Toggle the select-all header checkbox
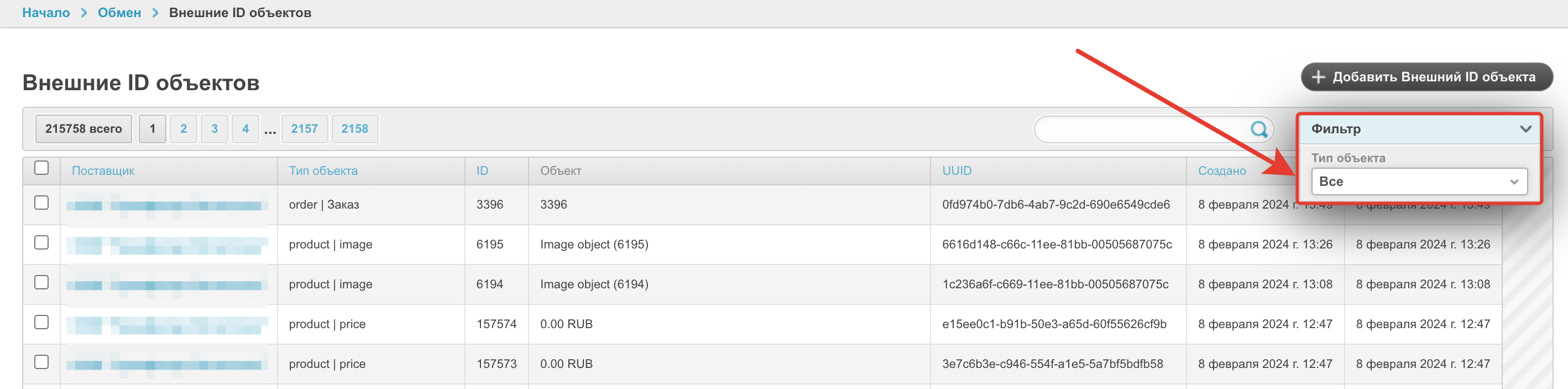 (x=41, y=168)
